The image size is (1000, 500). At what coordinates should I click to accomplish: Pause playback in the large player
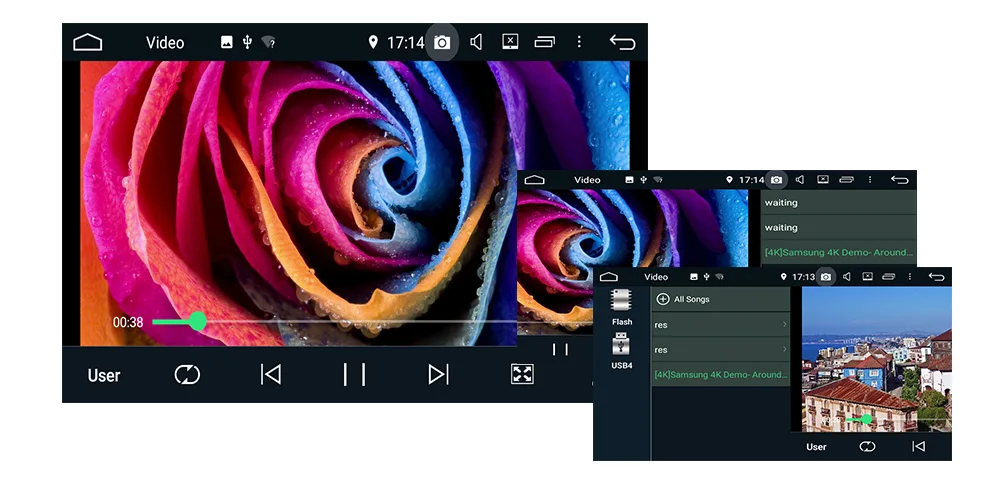[354, 374]
